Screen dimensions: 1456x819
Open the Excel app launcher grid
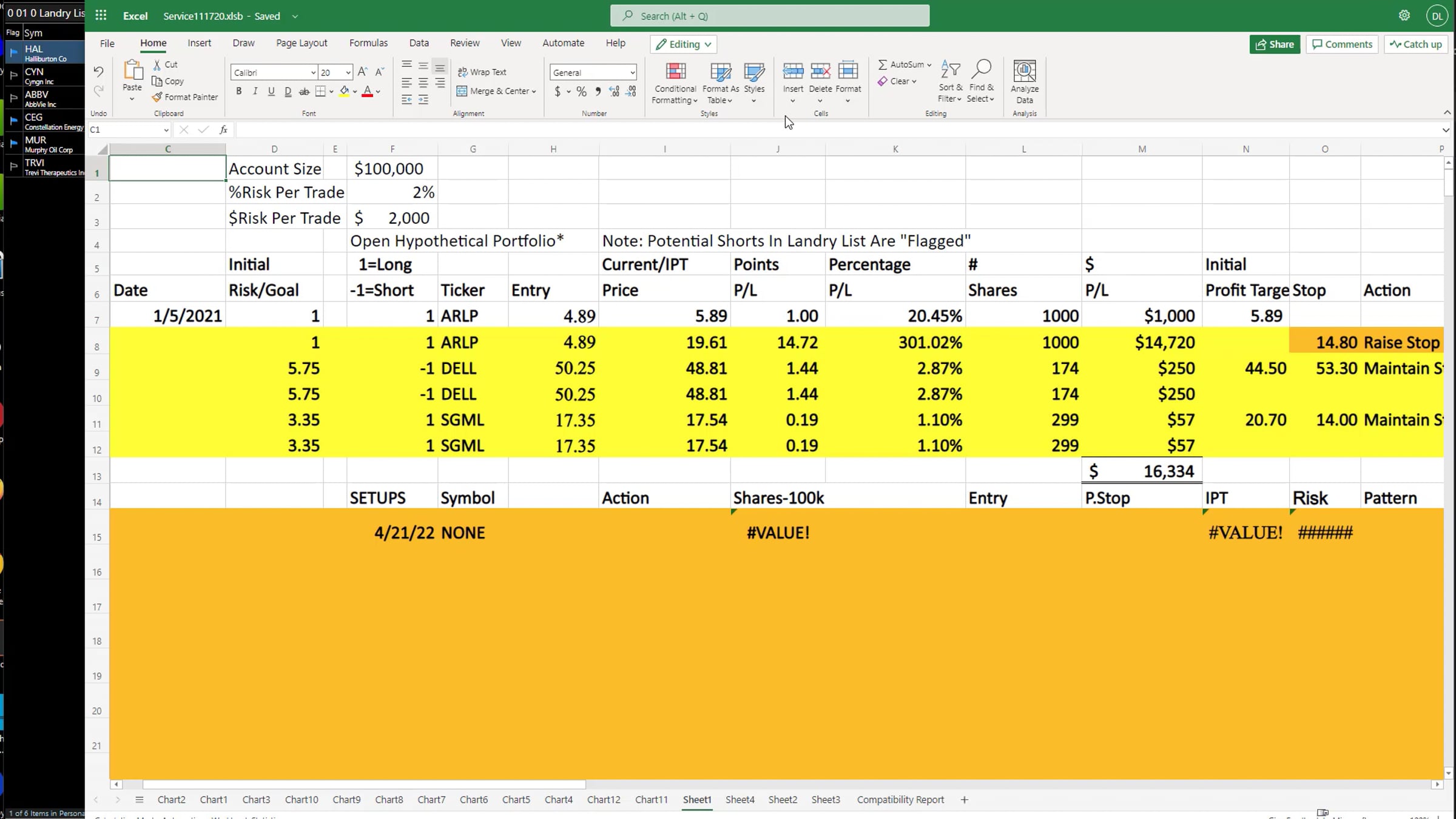pos(101,16)
